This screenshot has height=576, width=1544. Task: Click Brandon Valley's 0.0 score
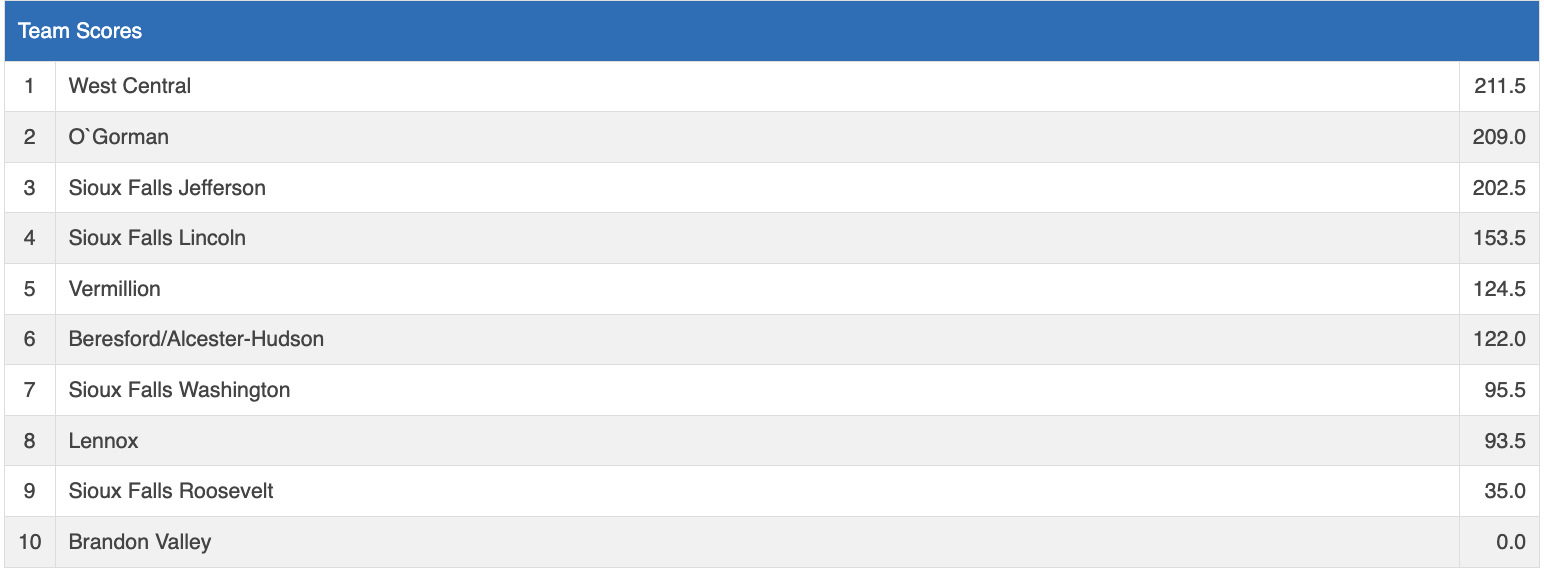click(1510, 542)
